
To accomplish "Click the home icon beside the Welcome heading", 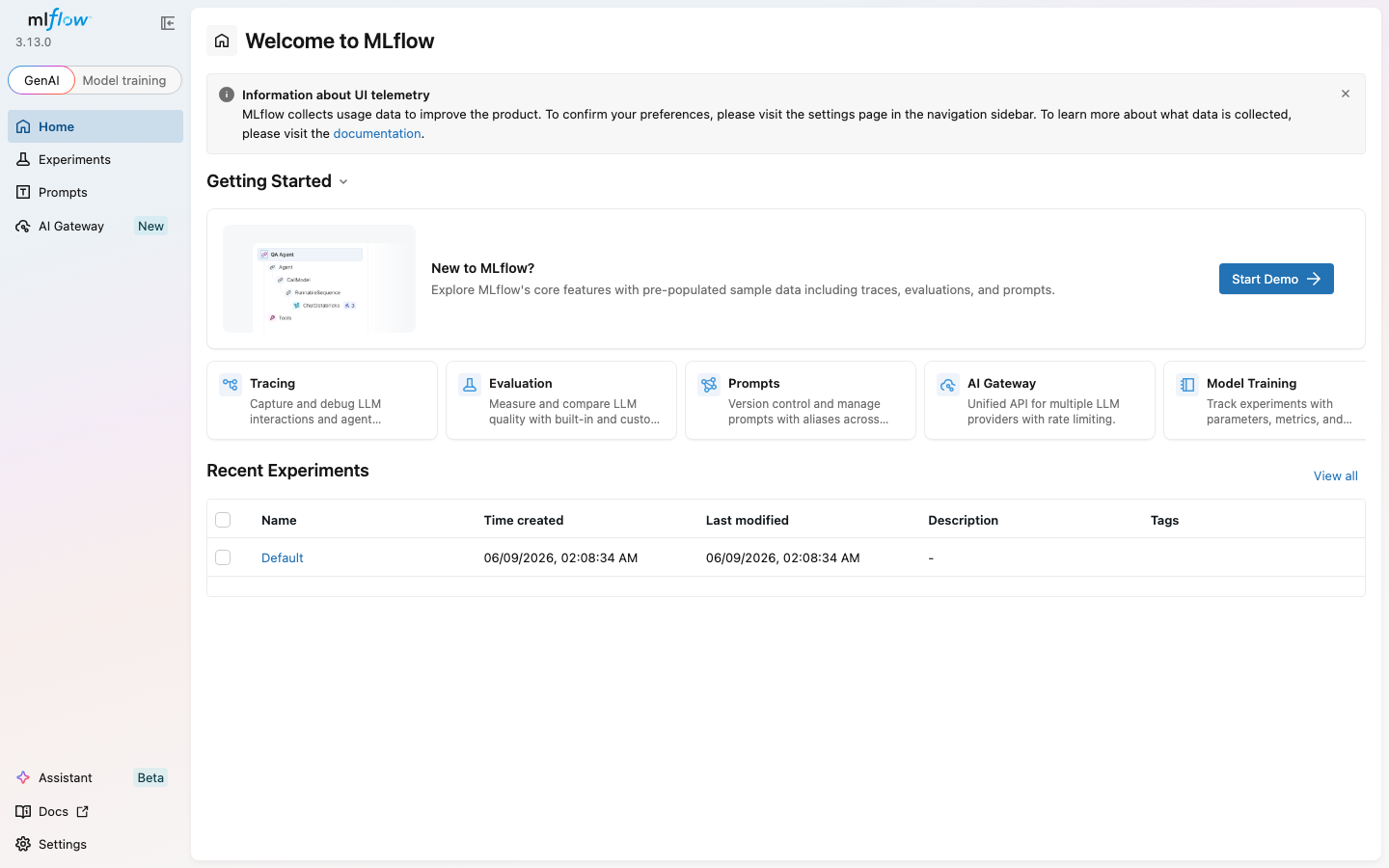I will pyautogui.click(x=222, y=41).
